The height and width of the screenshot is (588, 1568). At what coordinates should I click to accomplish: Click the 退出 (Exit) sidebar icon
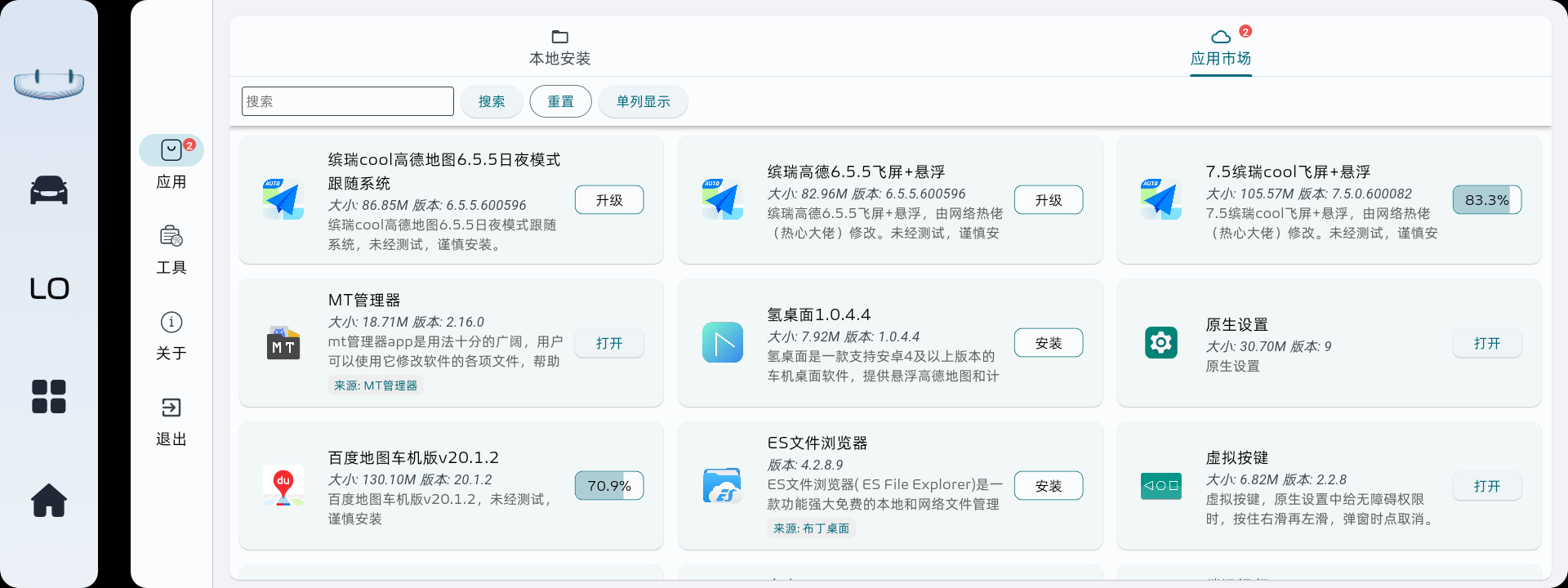(171, 408)
